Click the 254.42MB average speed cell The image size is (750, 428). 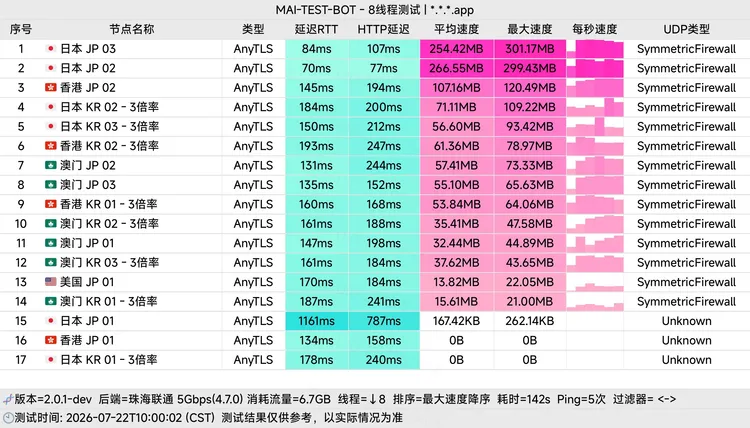(x=456, y=49)
